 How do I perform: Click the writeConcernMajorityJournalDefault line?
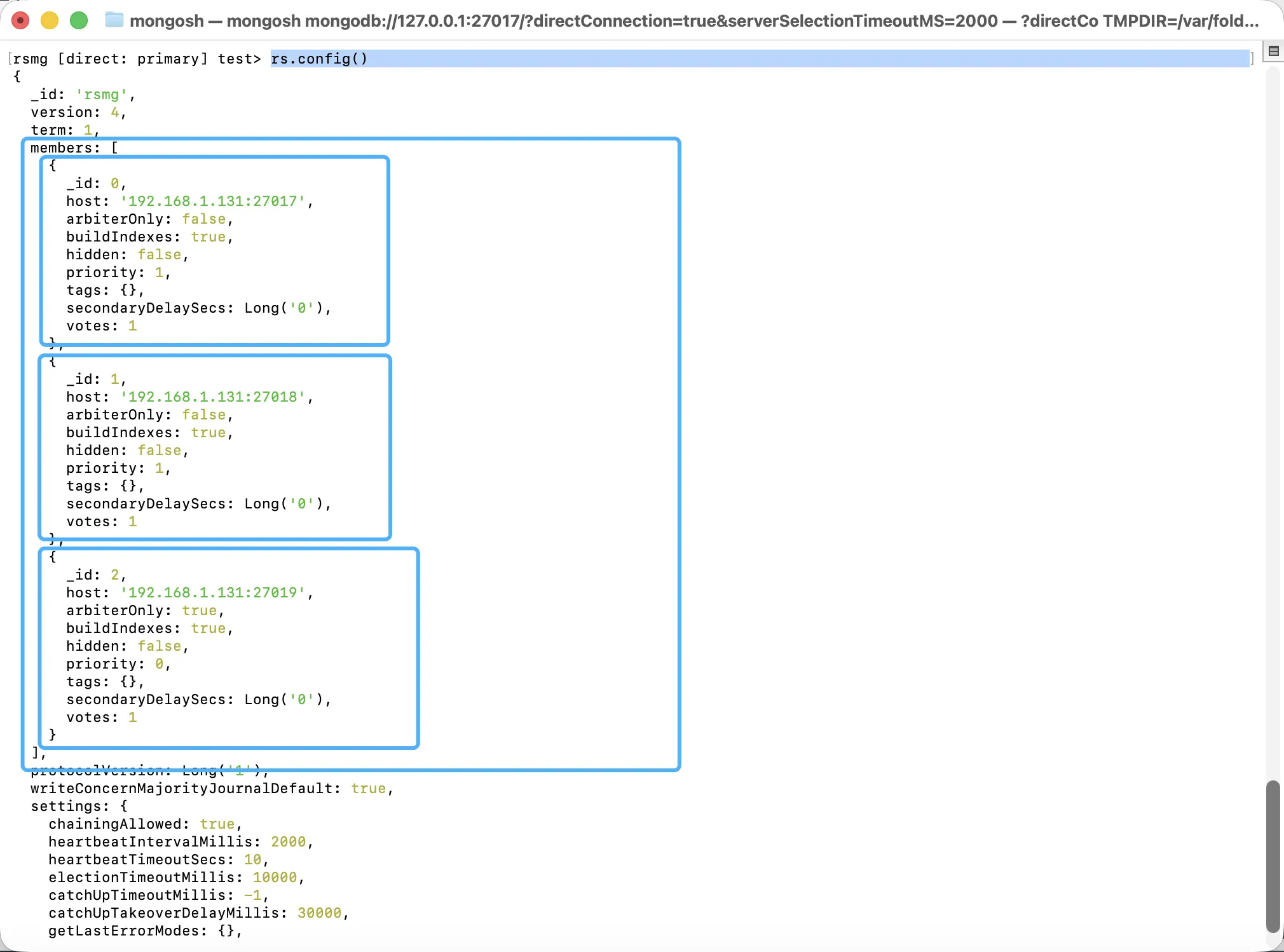[211, 789]
